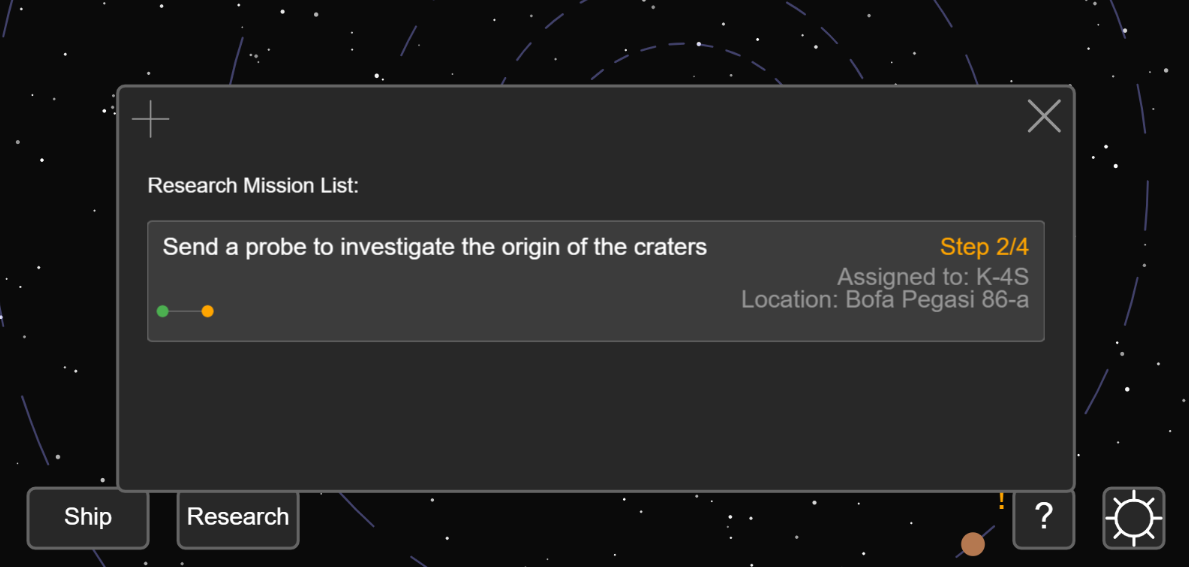The height and width of the screenshot is (567, 1189).
Task: Open the star system sun icon button
Action: 1133,518
